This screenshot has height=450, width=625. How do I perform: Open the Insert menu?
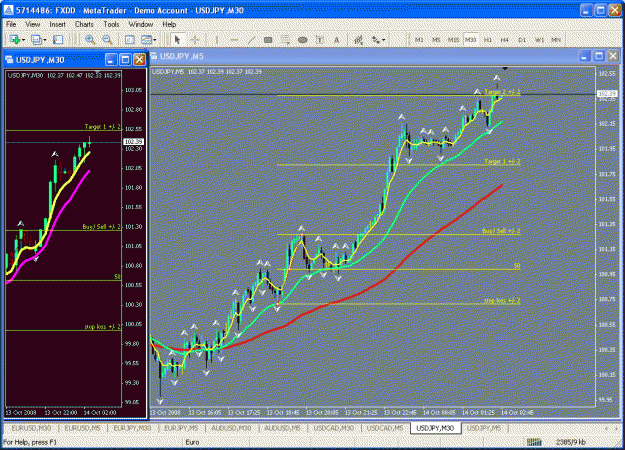coord(57,25)
